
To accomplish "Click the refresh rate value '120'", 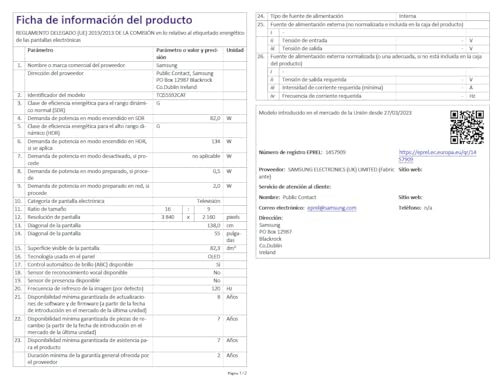I will [x=216, y=288].
